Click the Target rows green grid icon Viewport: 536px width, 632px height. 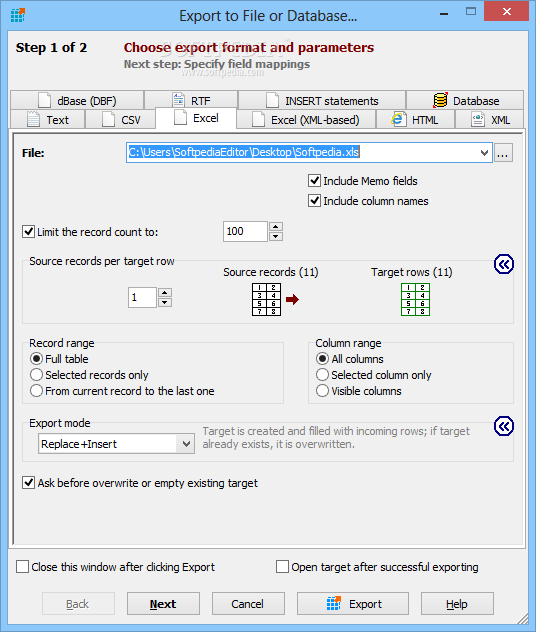click(x=416, y=299)
